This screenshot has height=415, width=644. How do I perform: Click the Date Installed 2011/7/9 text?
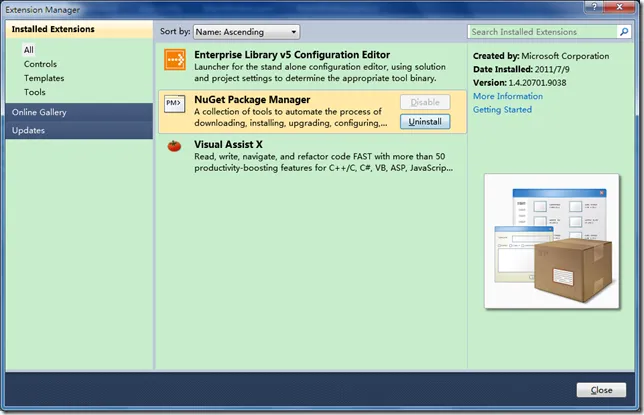click(521, 69)
